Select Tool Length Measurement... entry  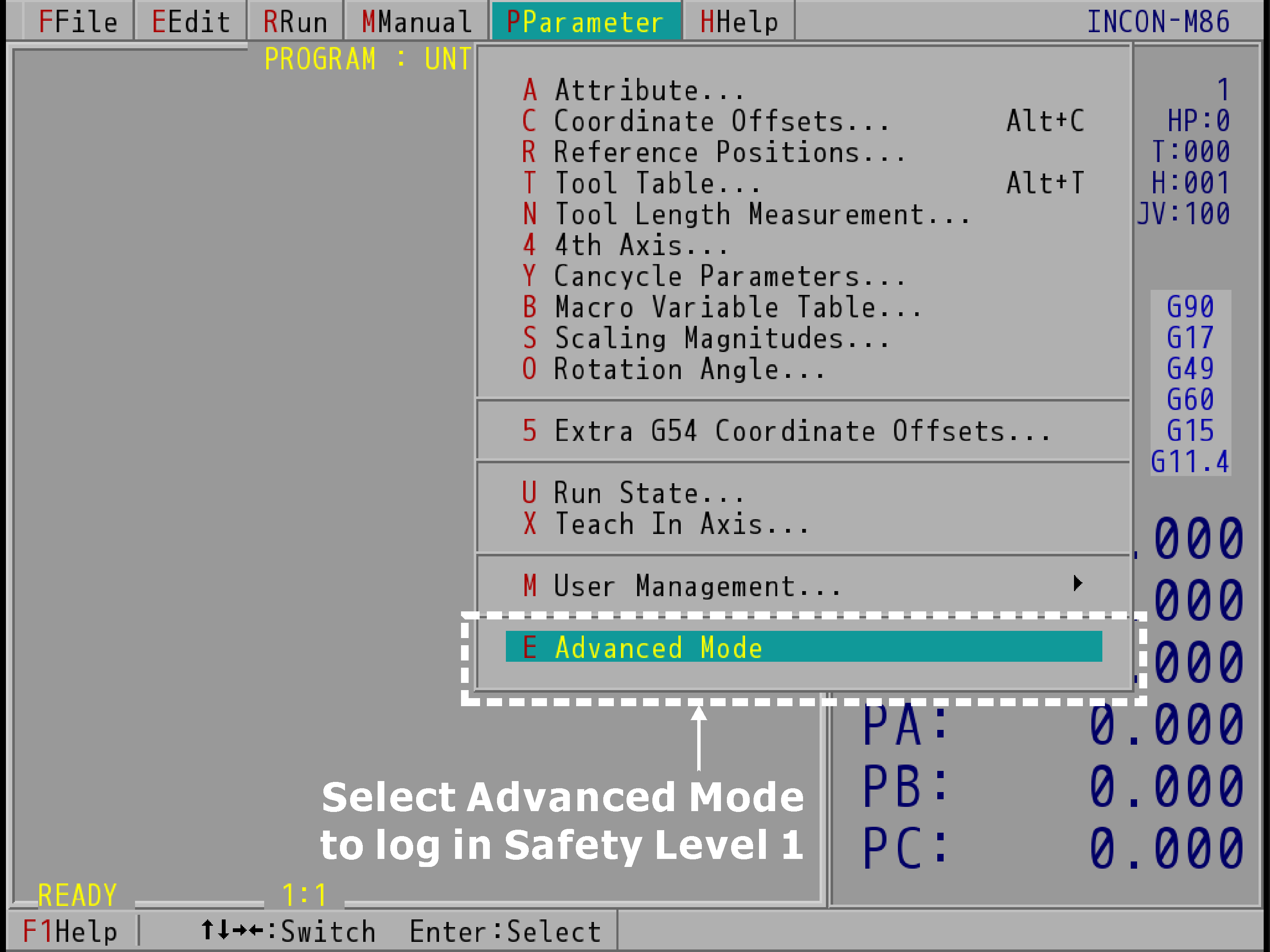(804, 214)
